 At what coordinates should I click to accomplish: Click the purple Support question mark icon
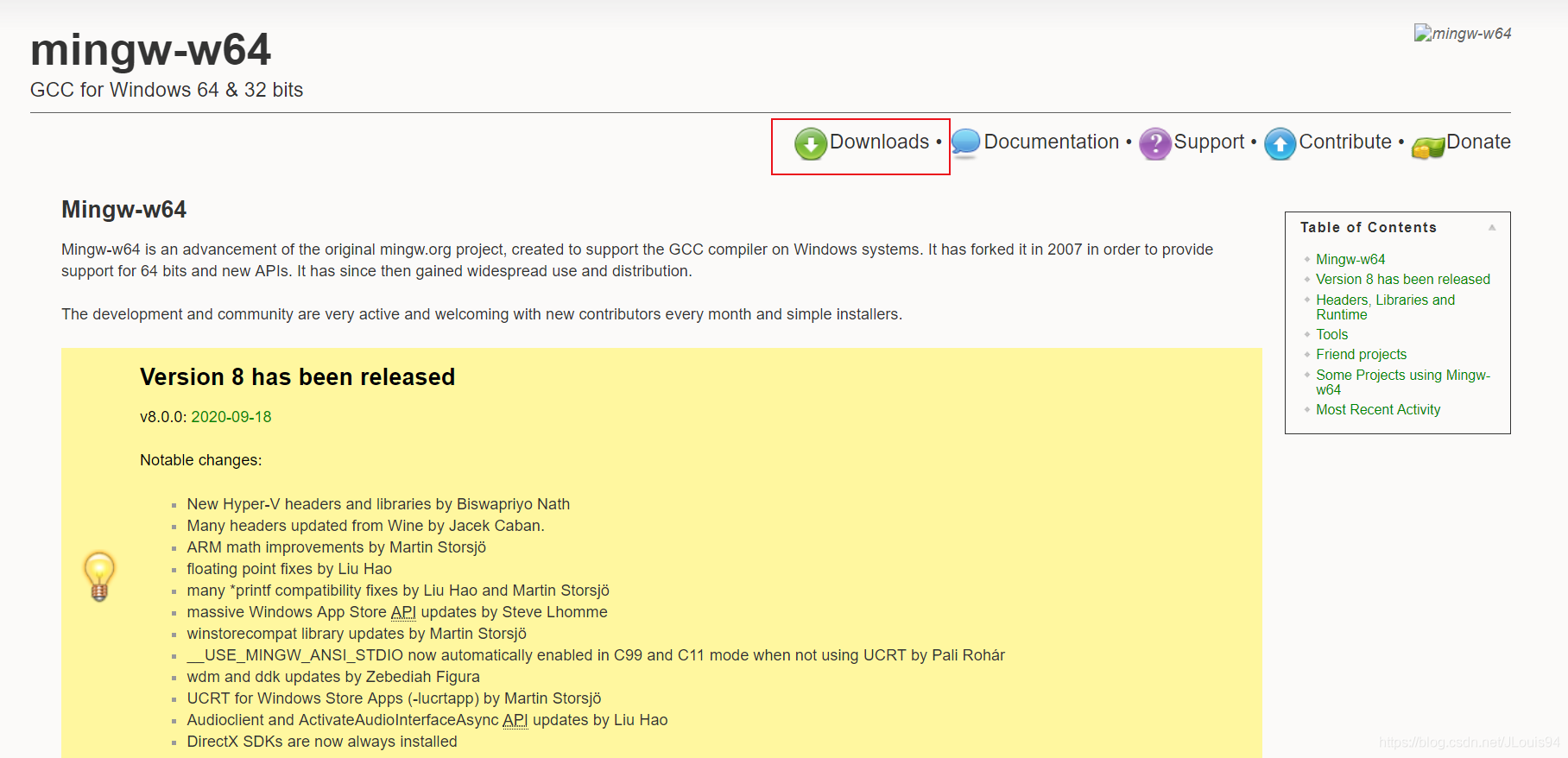pyautogui.click(x=1155, y=144)
